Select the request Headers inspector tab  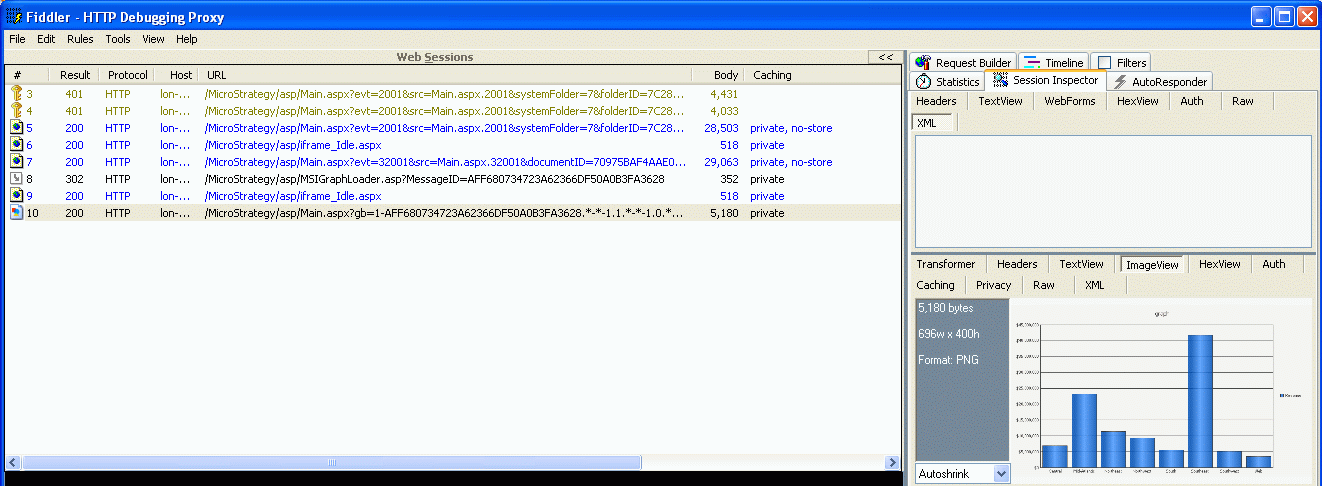(x=937, y=101)
